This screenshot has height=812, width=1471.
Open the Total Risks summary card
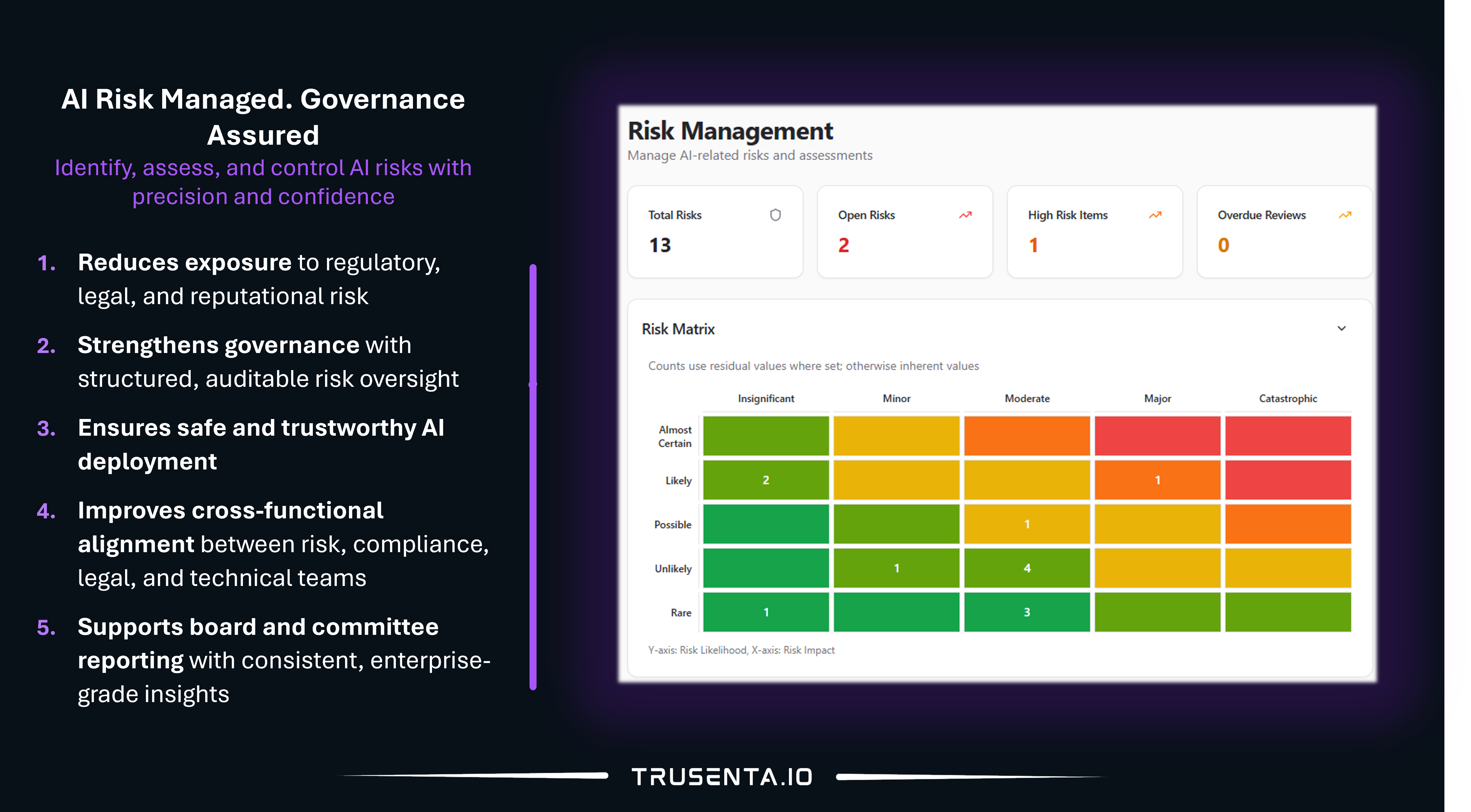(716, 231)
